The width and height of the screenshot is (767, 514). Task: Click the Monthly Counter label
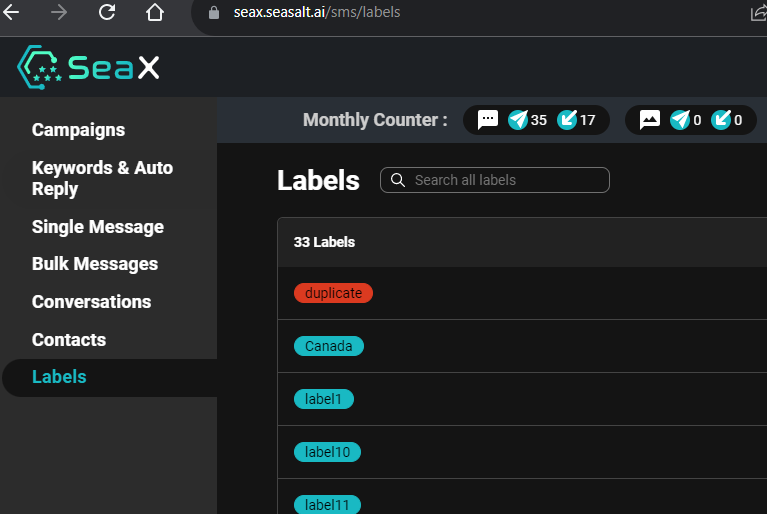point(375,120)
